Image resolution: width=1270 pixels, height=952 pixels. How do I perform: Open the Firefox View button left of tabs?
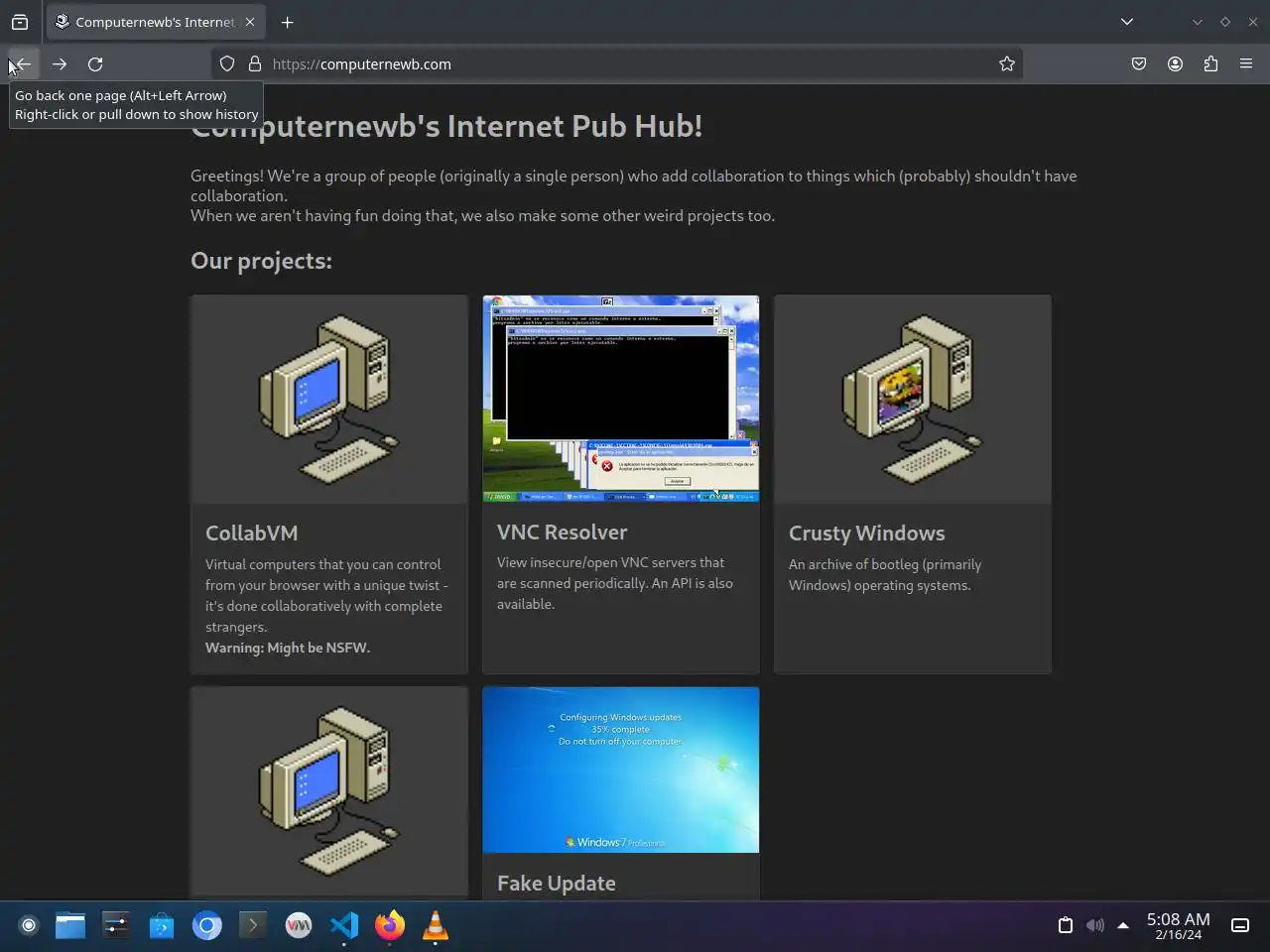[20, 22]
